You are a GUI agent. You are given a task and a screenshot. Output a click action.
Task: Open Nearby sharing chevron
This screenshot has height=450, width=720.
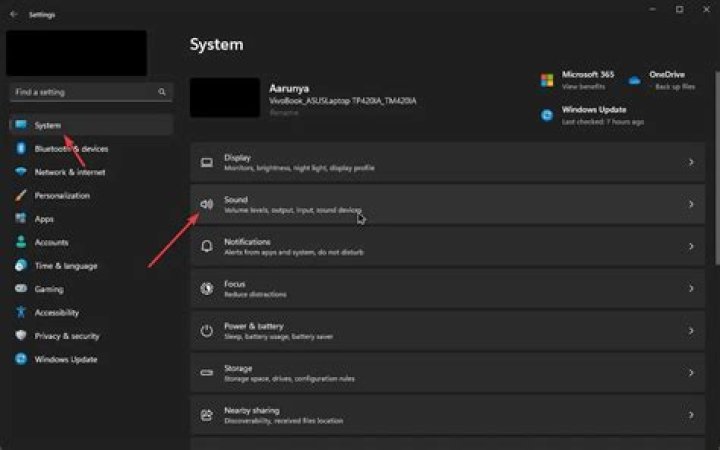point(691,415)
